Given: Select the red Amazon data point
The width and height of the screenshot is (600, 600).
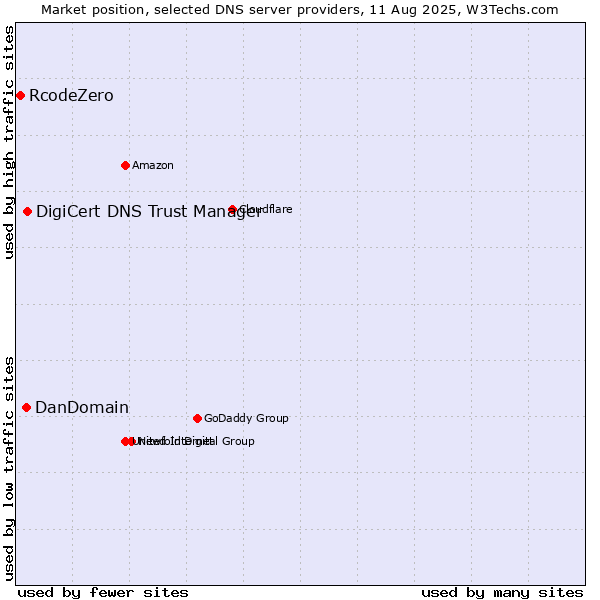Looking at the screenshot, I should click(125, 166).
